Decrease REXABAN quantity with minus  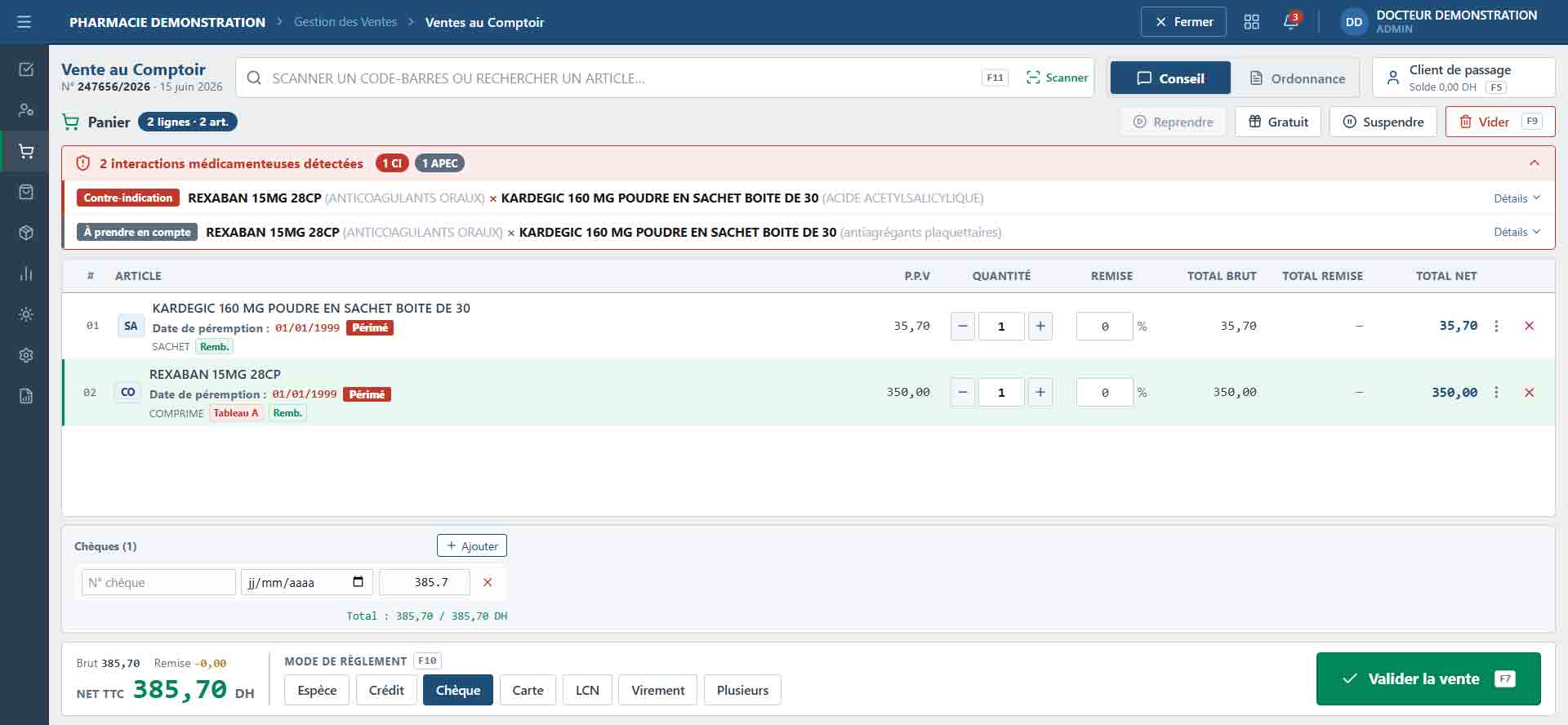963,392
